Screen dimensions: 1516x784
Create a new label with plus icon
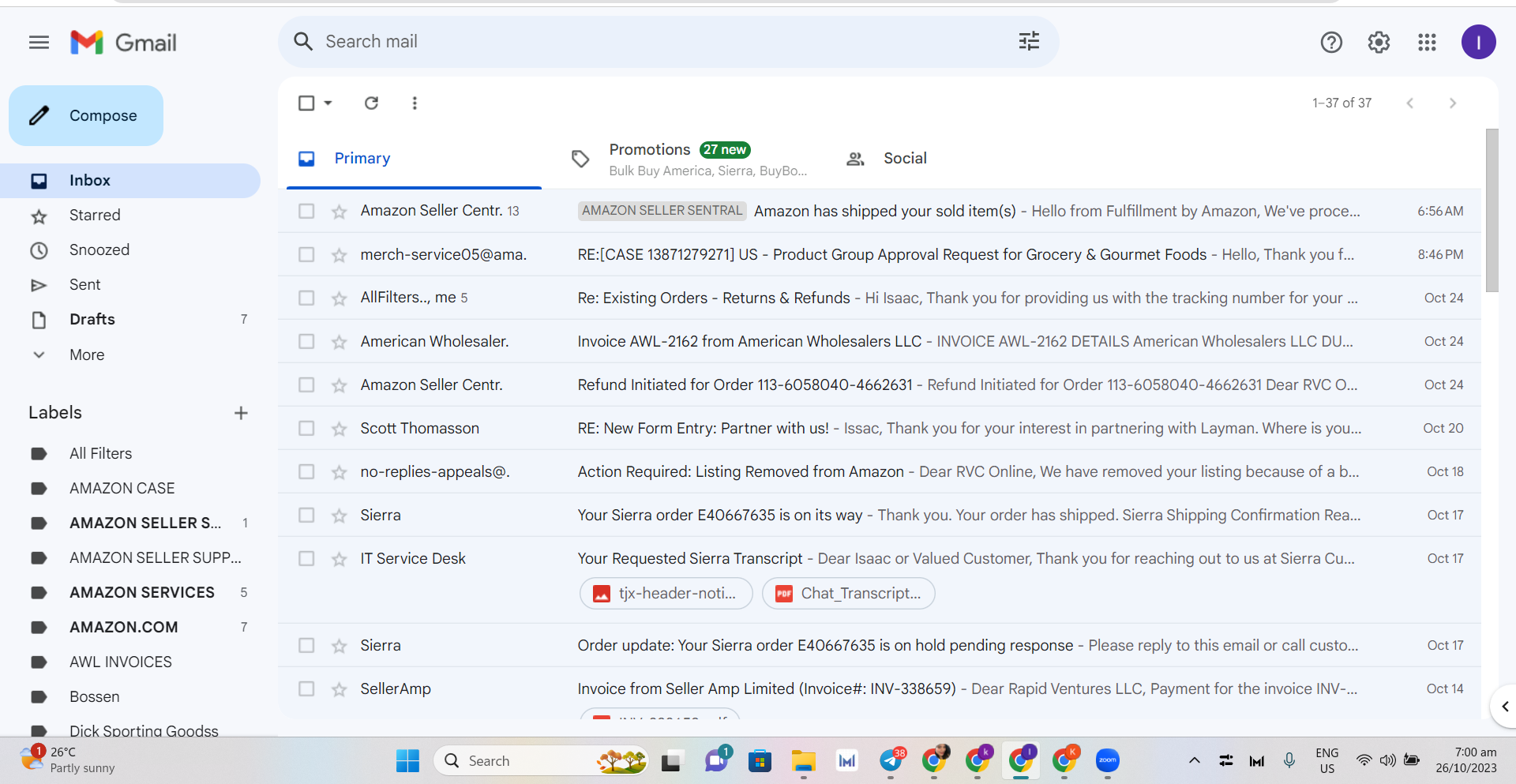click(241, 413)
